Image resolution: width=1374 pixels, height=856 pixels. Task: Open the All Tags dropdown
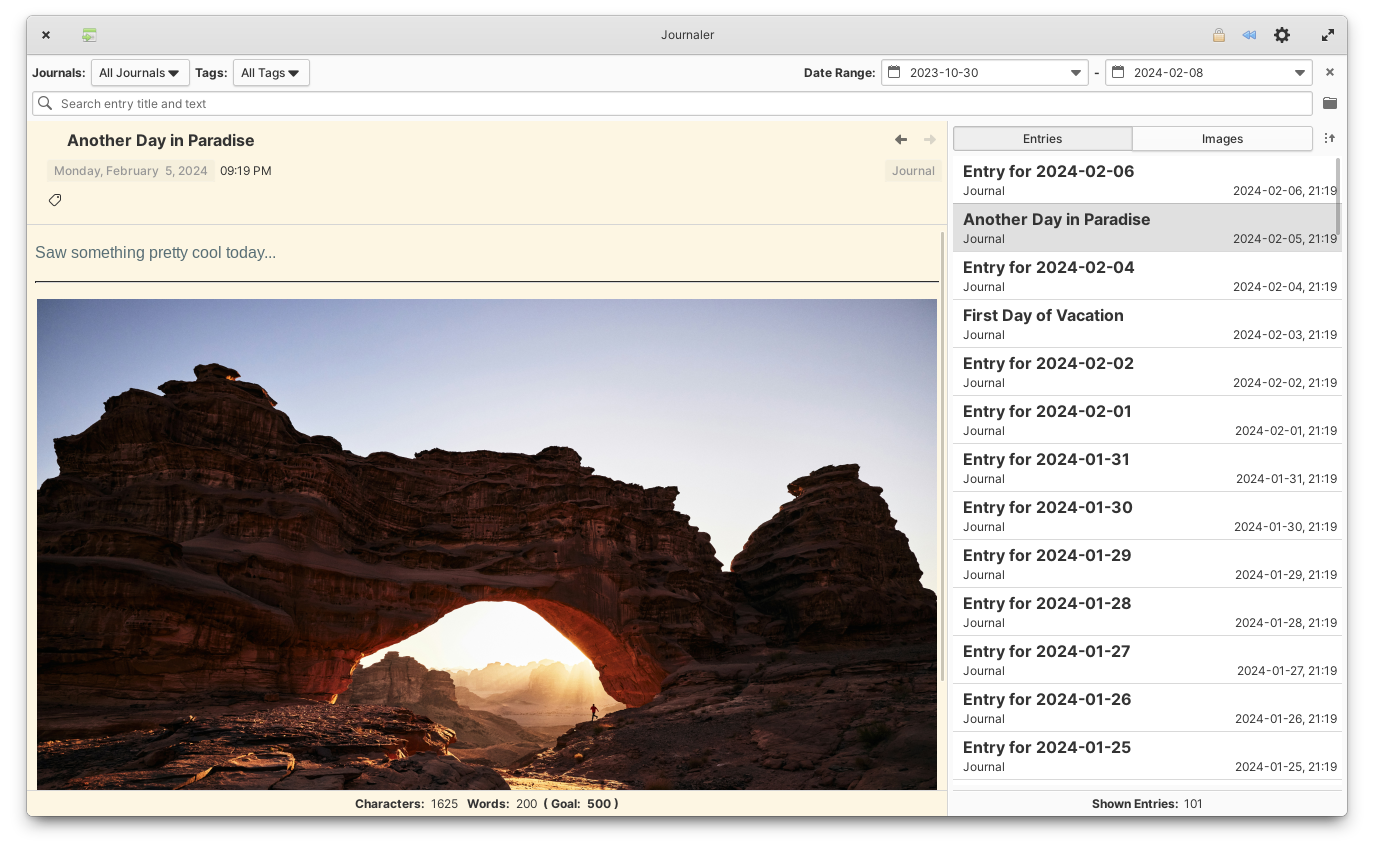(x=271, y=73)
